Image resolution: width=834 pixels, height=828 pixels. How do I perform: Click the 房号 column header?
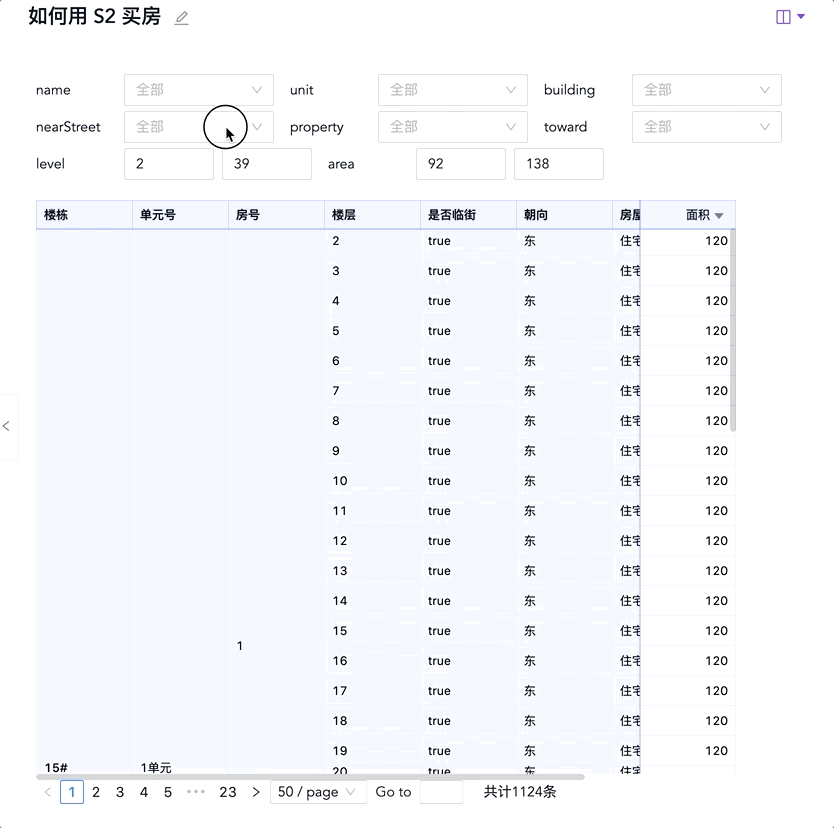pos(277,215)
